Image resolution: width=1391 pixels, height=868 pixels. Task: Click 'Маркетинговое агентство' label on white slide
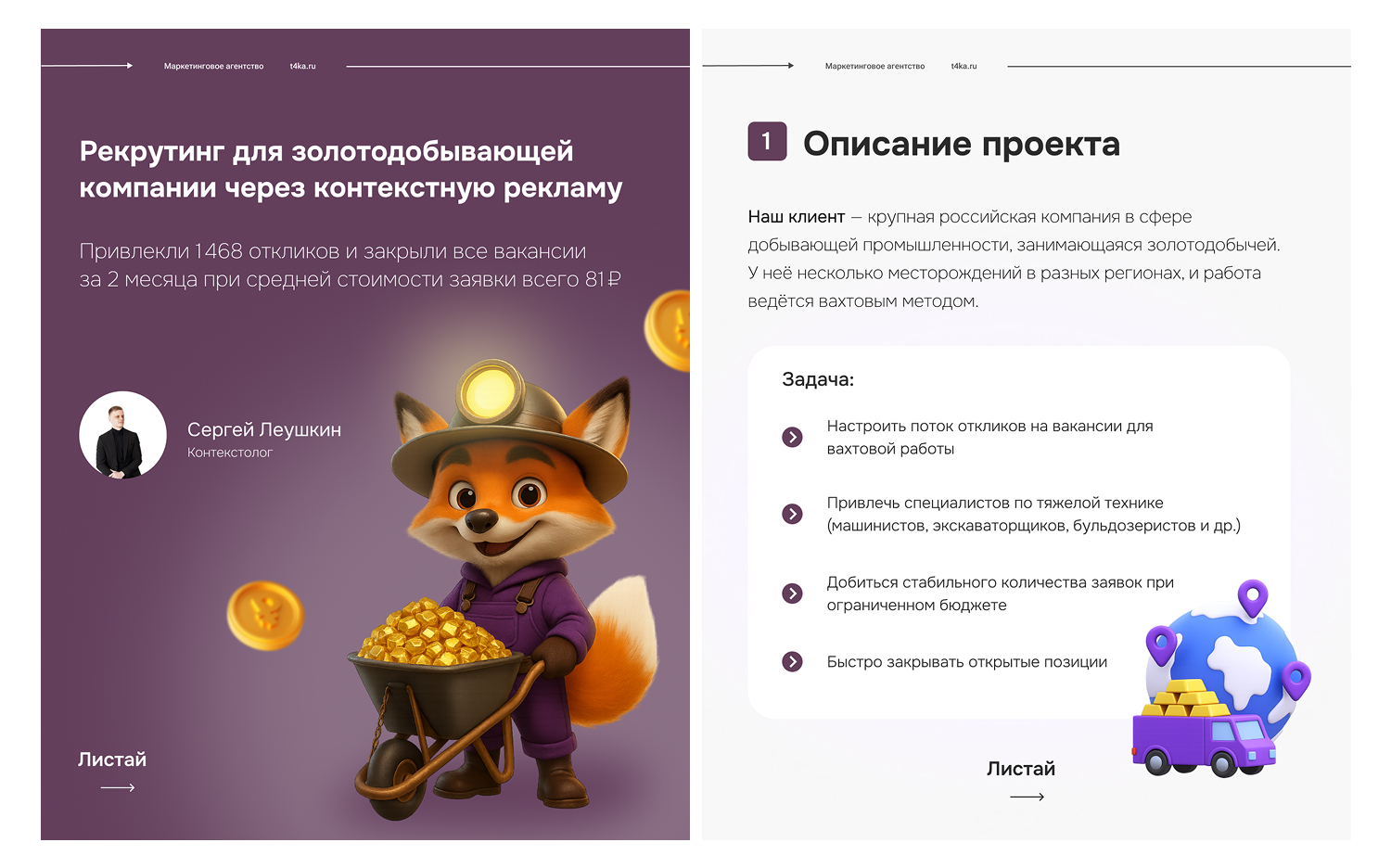874,67
